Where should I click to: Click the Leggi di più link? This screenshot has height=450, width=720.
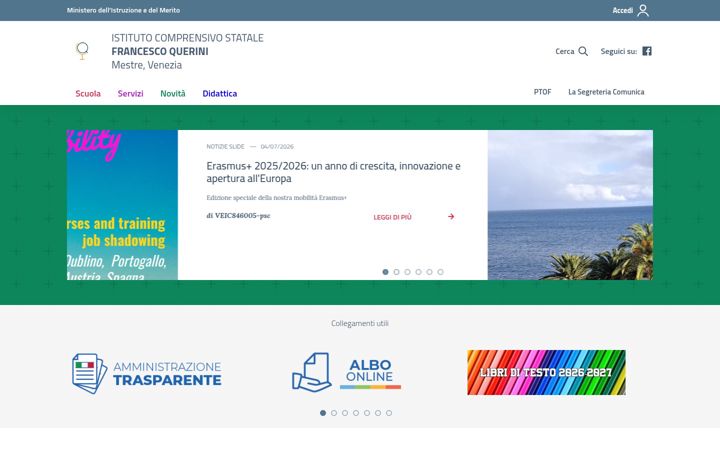pos(393,217)
